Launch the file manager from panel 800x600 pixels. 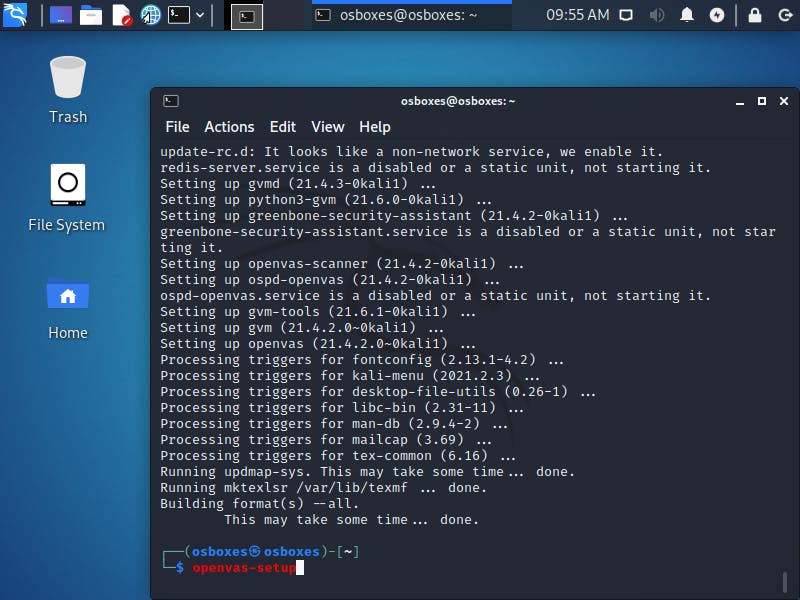point(91,15)
